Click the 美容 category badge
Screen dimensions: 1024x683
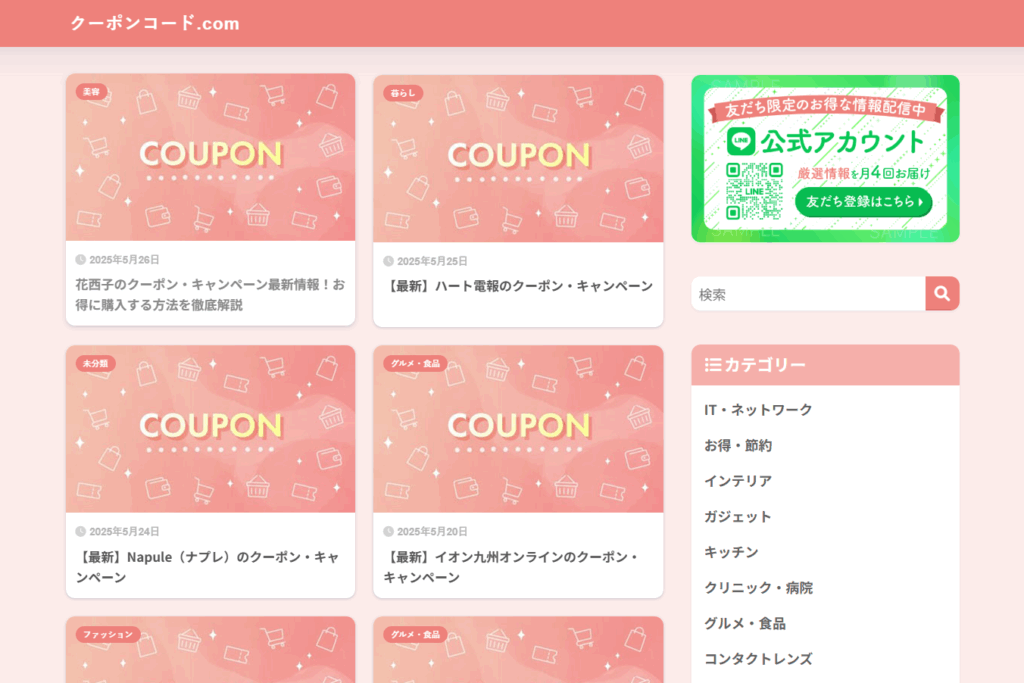91,92
